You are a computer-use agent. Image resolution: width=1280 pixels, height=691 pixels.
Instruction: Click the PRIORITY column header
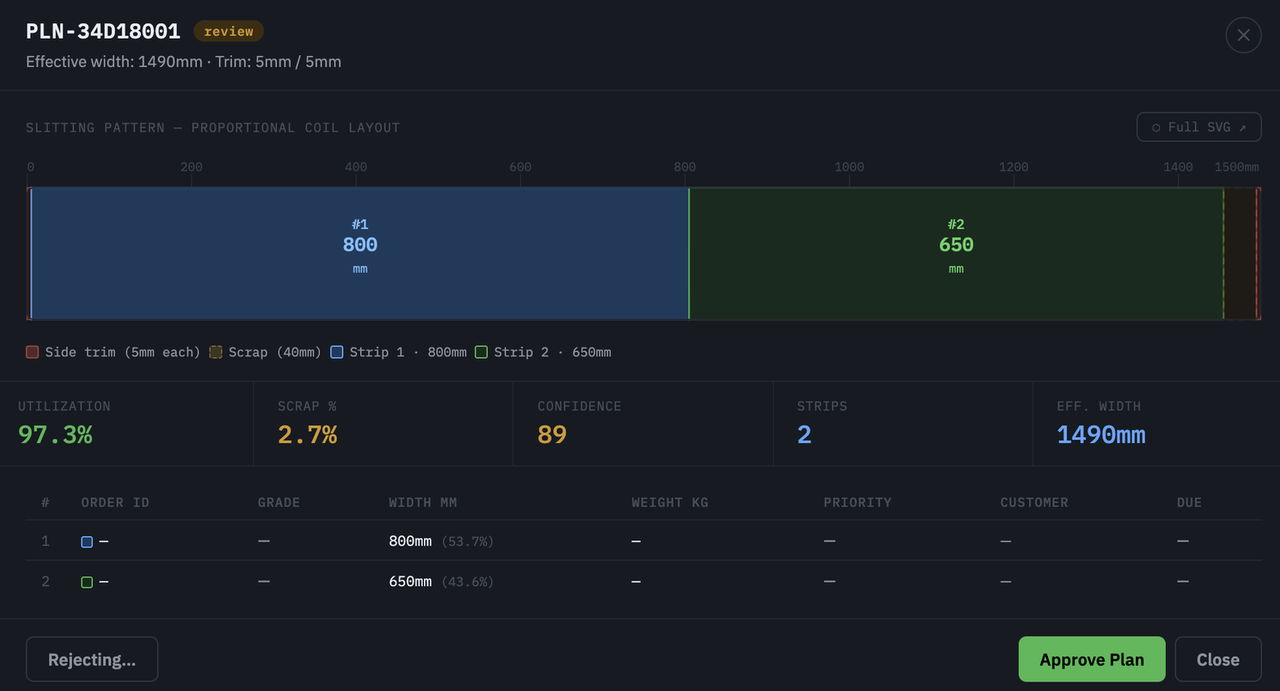pyautogui.click(x=858, y=502)
